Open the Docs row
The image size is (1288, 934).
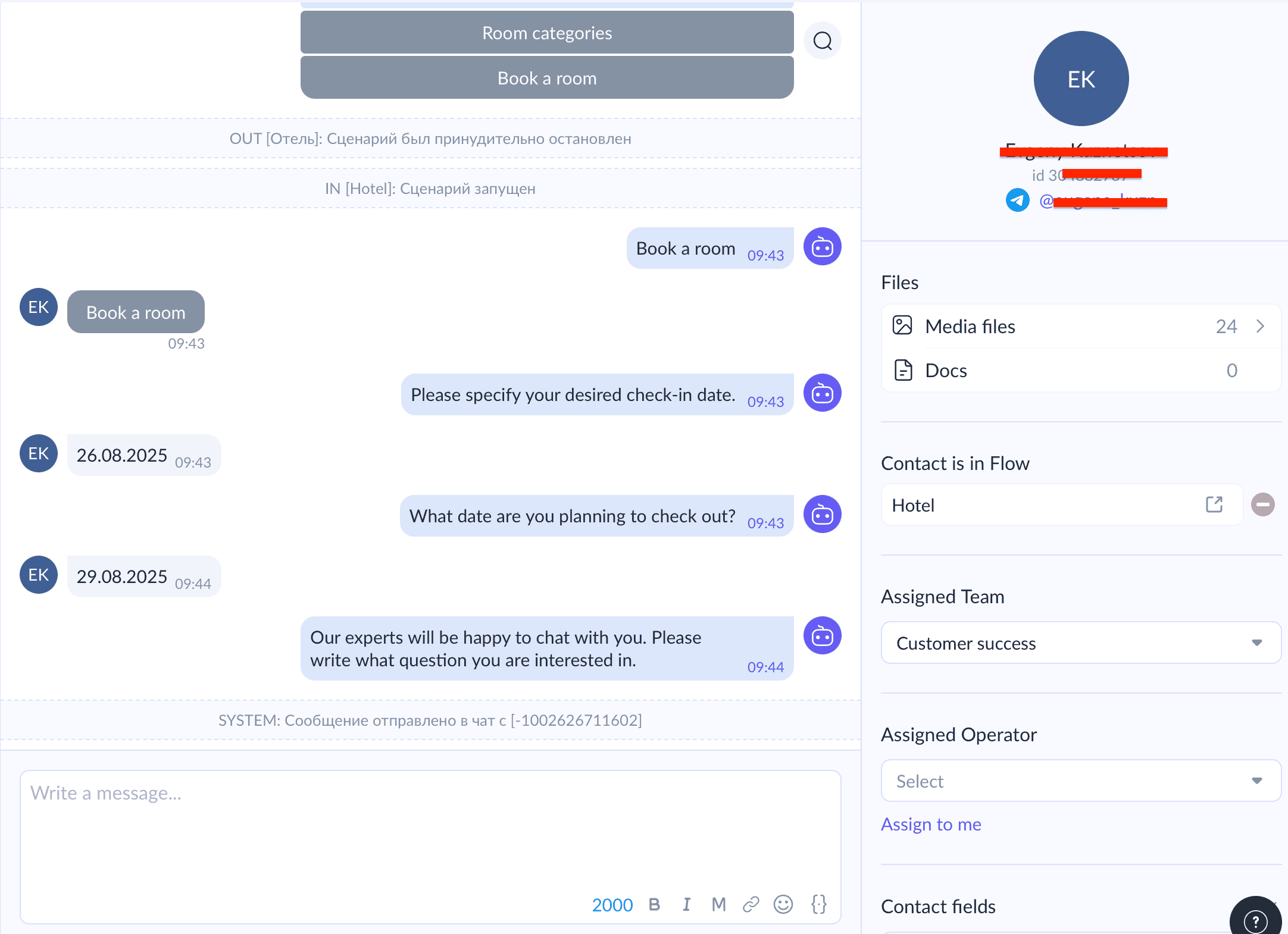point(1081,370)
